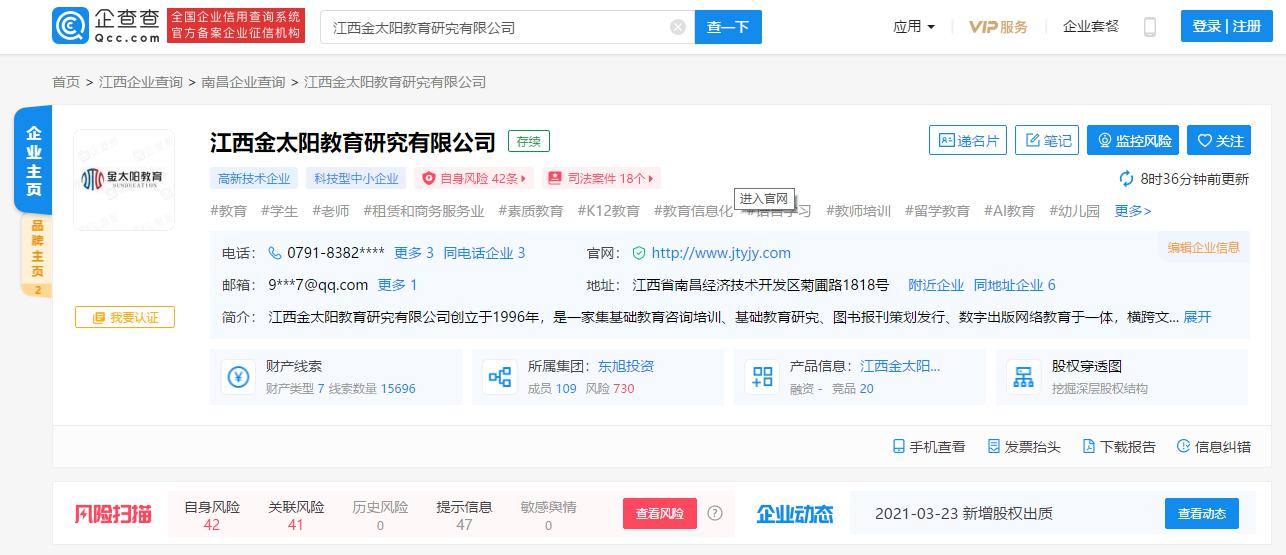Open 同地址企业 6 link
Viewport: 1286px width, 555px height.
click(1015, 285)
